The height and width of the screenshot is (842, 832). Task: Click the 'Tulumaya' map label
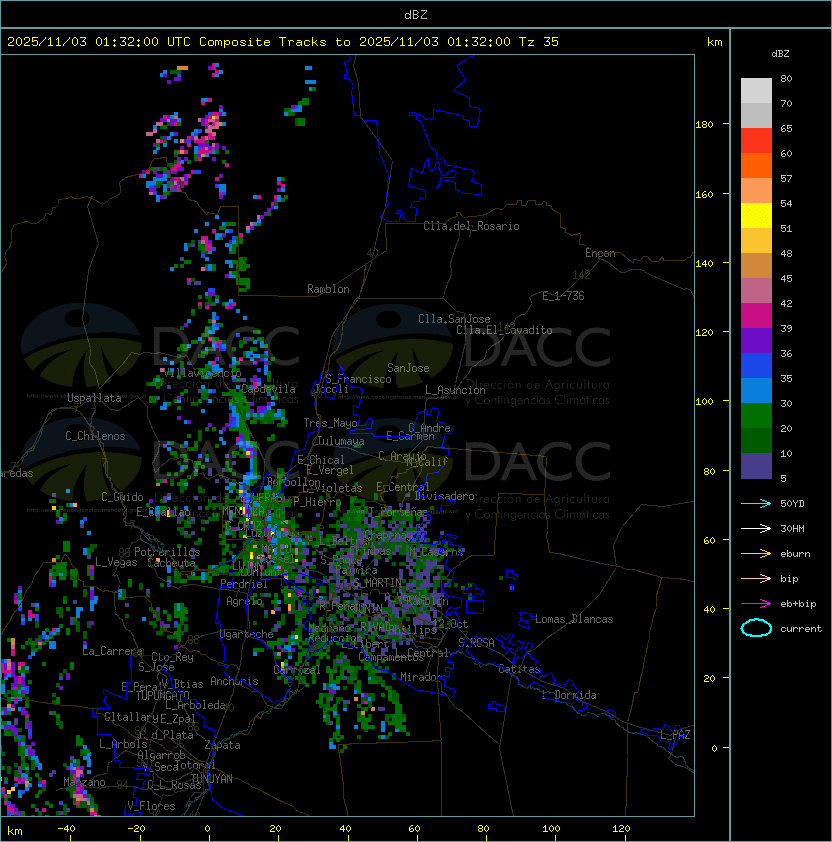[341, 441]
